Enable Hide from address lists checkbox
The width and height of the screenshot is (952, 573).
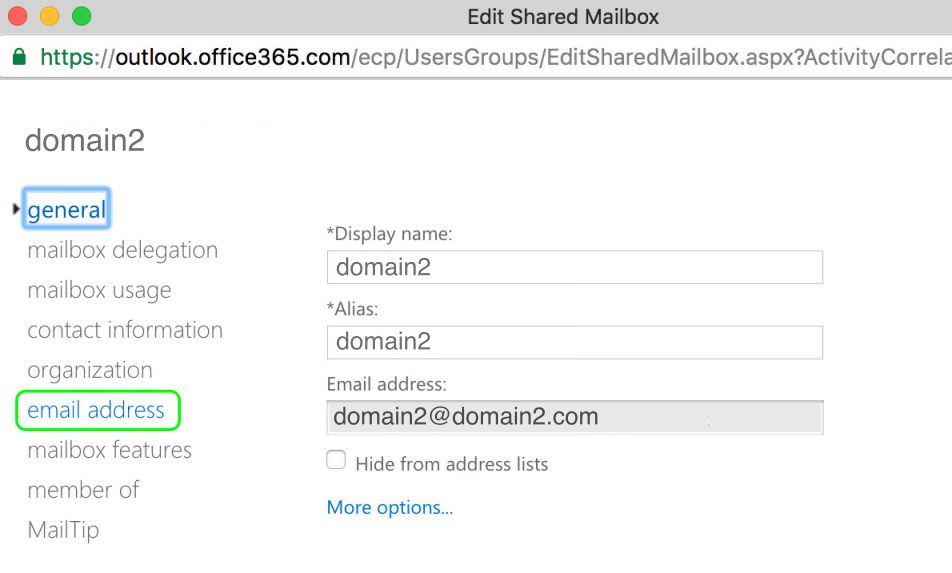click(336, 459)
